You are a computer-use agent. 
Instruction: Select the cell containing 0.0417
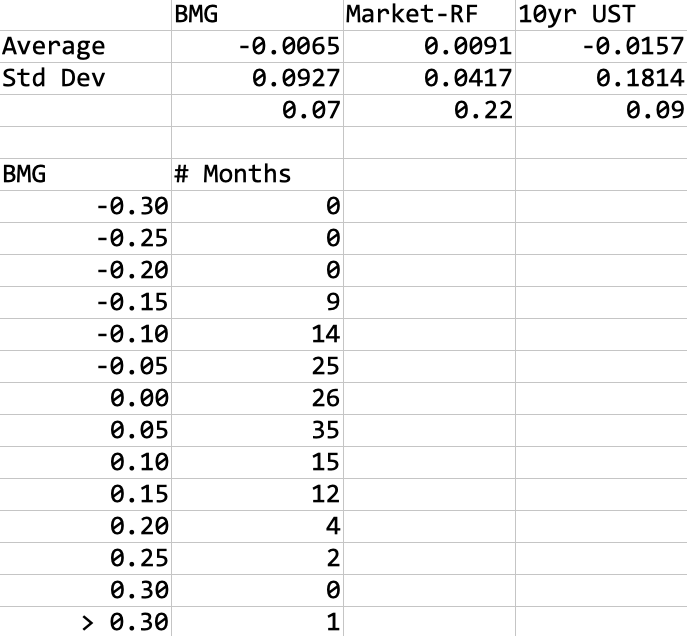(429, 78)
